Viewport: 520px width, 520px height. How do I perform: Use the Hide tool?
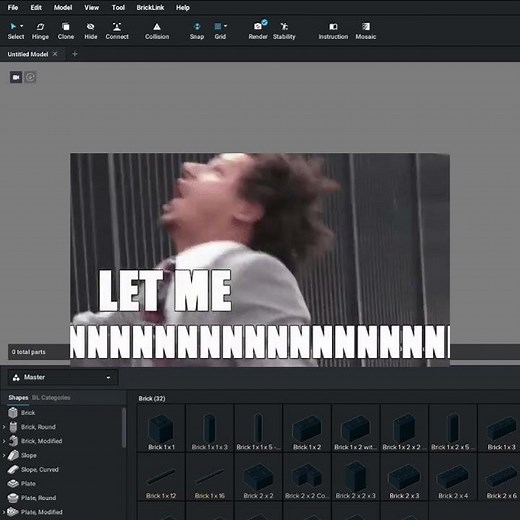(x=90, y=31)
